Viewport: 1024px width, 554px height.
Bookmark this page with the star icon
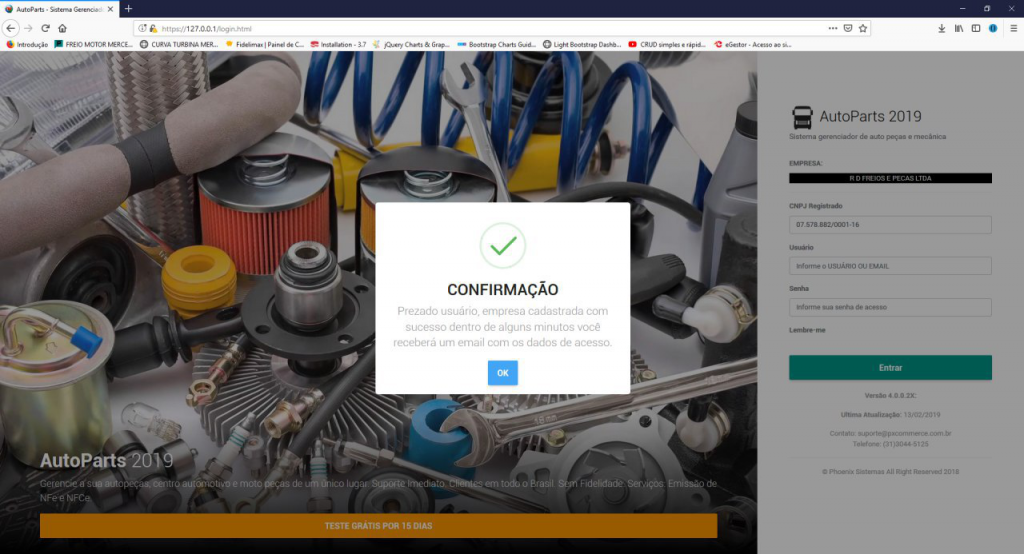863,28
